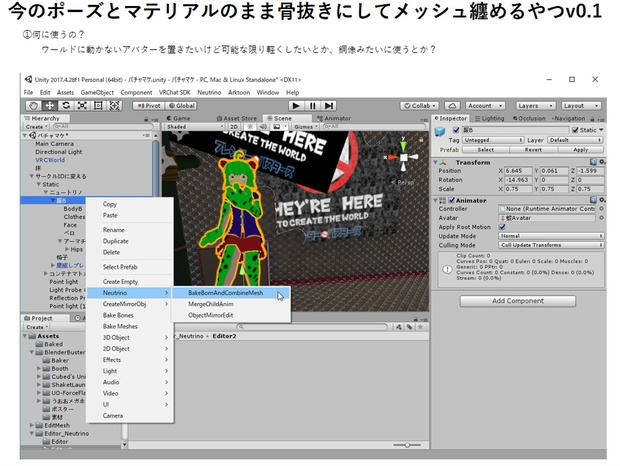Switch to the Game tab

178,118
